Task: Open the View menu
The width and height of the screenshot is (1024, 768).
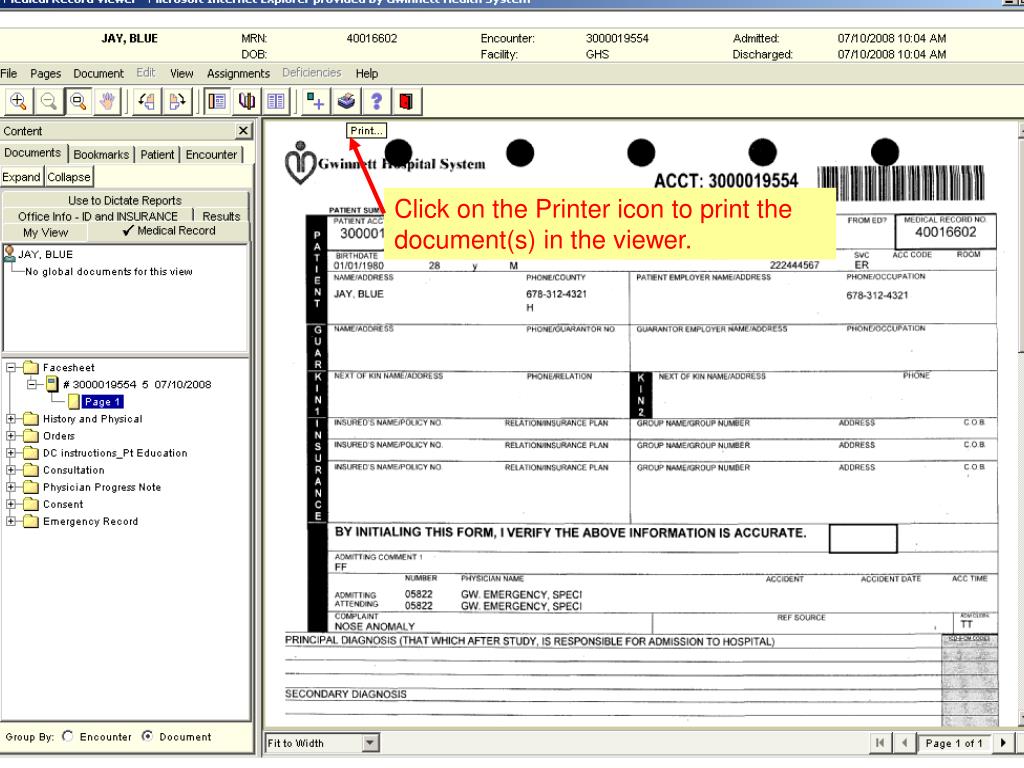Action: (182, 73)
